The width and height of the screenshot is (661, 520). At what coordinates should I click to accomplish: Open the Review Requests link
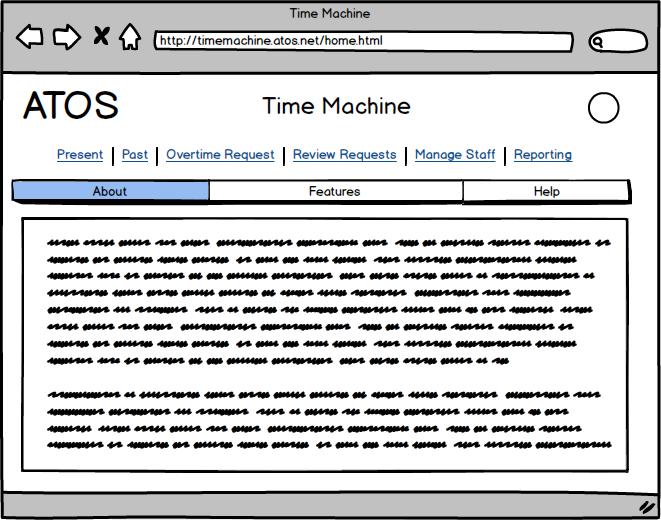tap(344, 155)
